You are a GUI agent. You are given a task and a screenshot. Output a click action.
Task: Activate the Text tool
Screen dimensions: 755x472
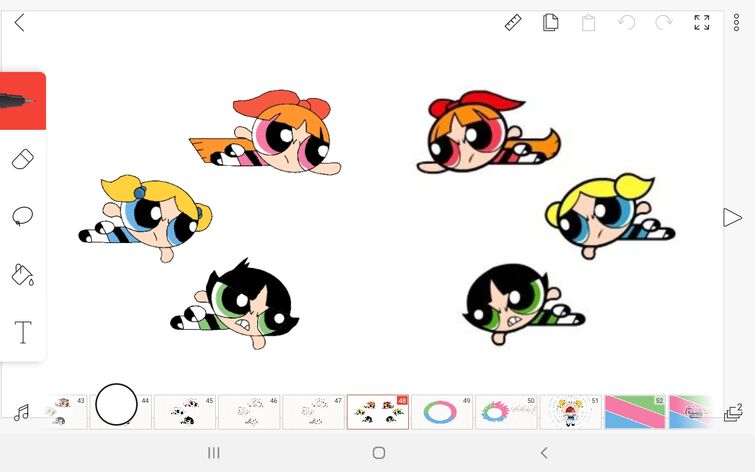pyautogui.click(x=23, y=332)
